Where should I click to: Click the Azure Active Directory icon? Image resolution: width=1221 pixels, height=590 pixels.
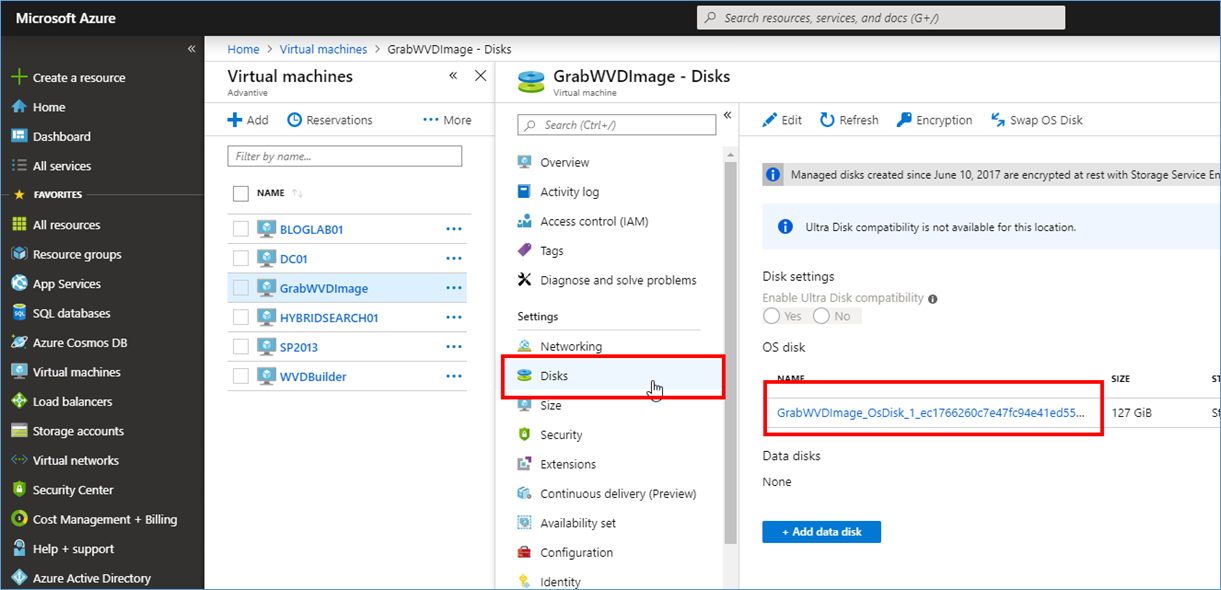[x=18, y=578]
